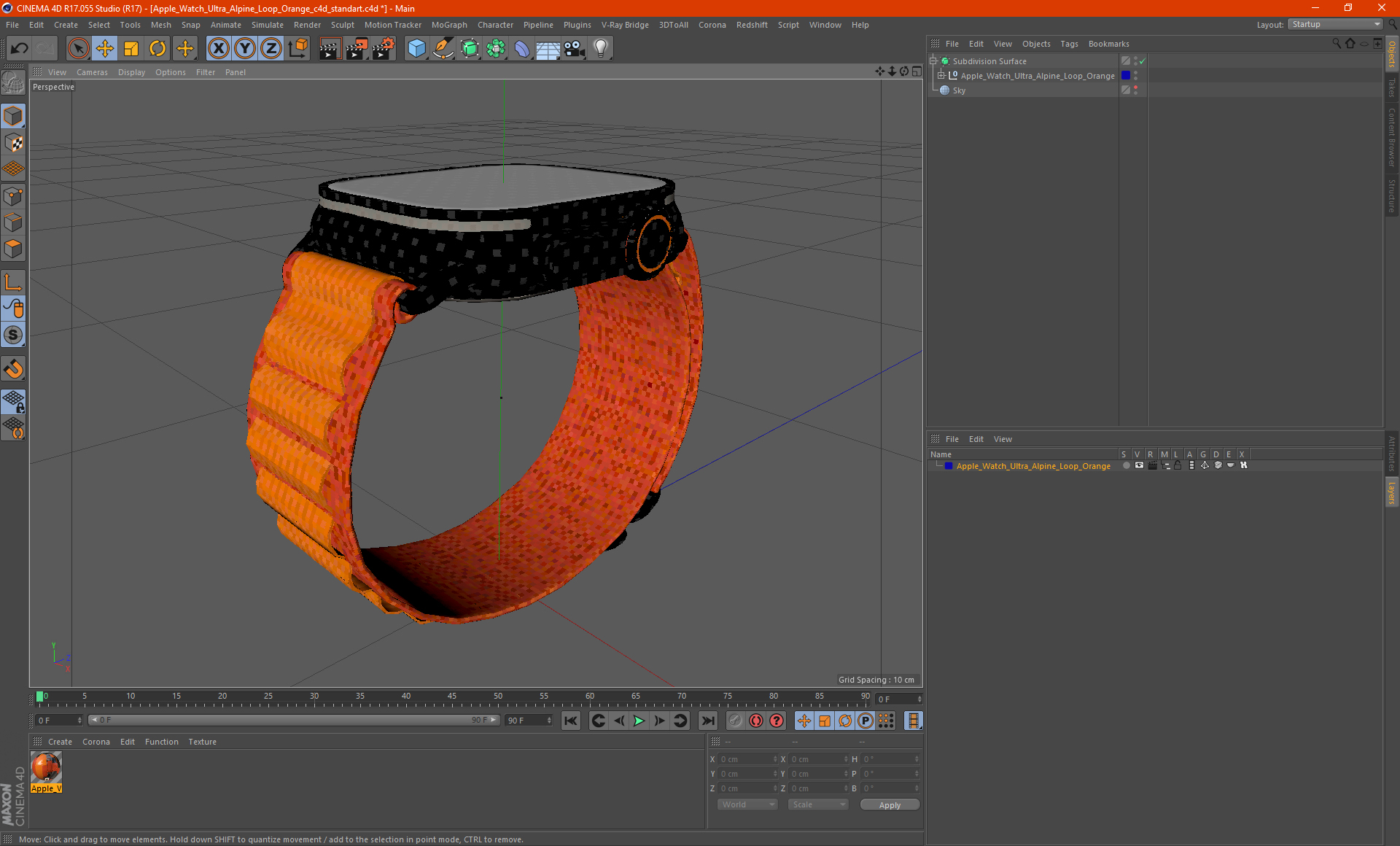This screenshot has width=1400, height=846.
Task: Click frame 45 on timeline ruler
Action: [x=452, y=696]
